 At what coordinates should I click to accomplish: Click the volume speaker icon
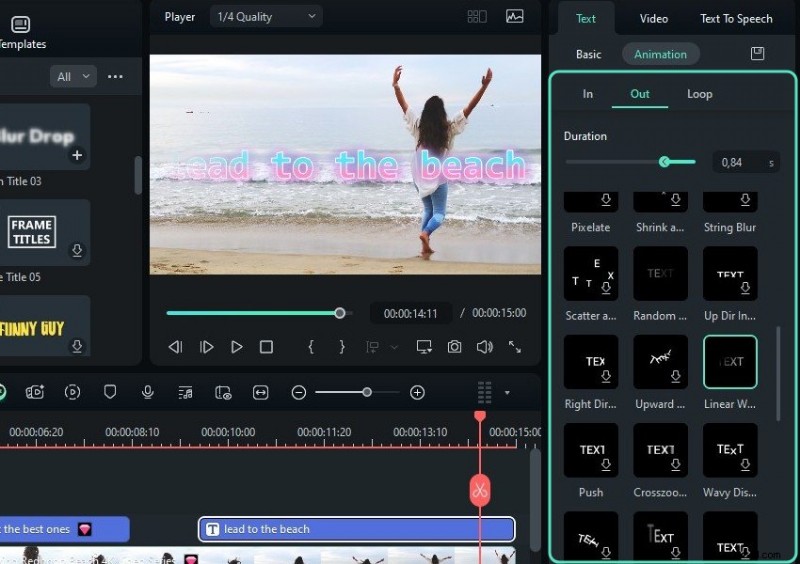[484, 347]
